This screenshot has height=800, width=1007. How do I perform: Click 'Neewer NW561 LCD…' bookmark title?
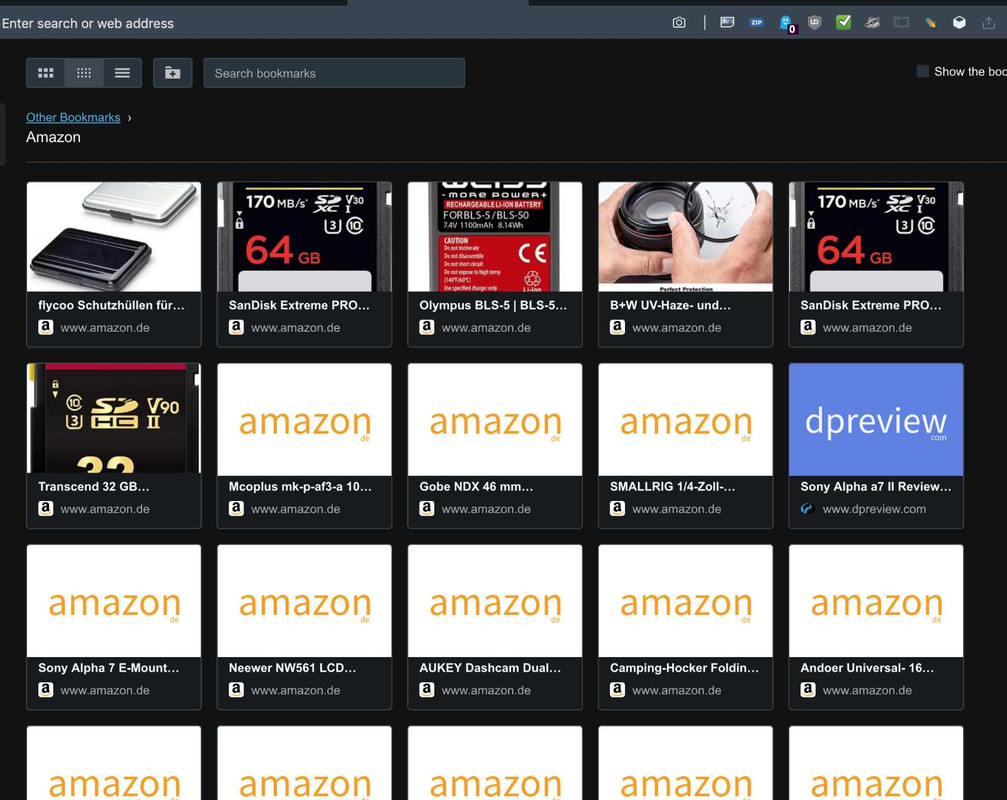click(292, 668)
